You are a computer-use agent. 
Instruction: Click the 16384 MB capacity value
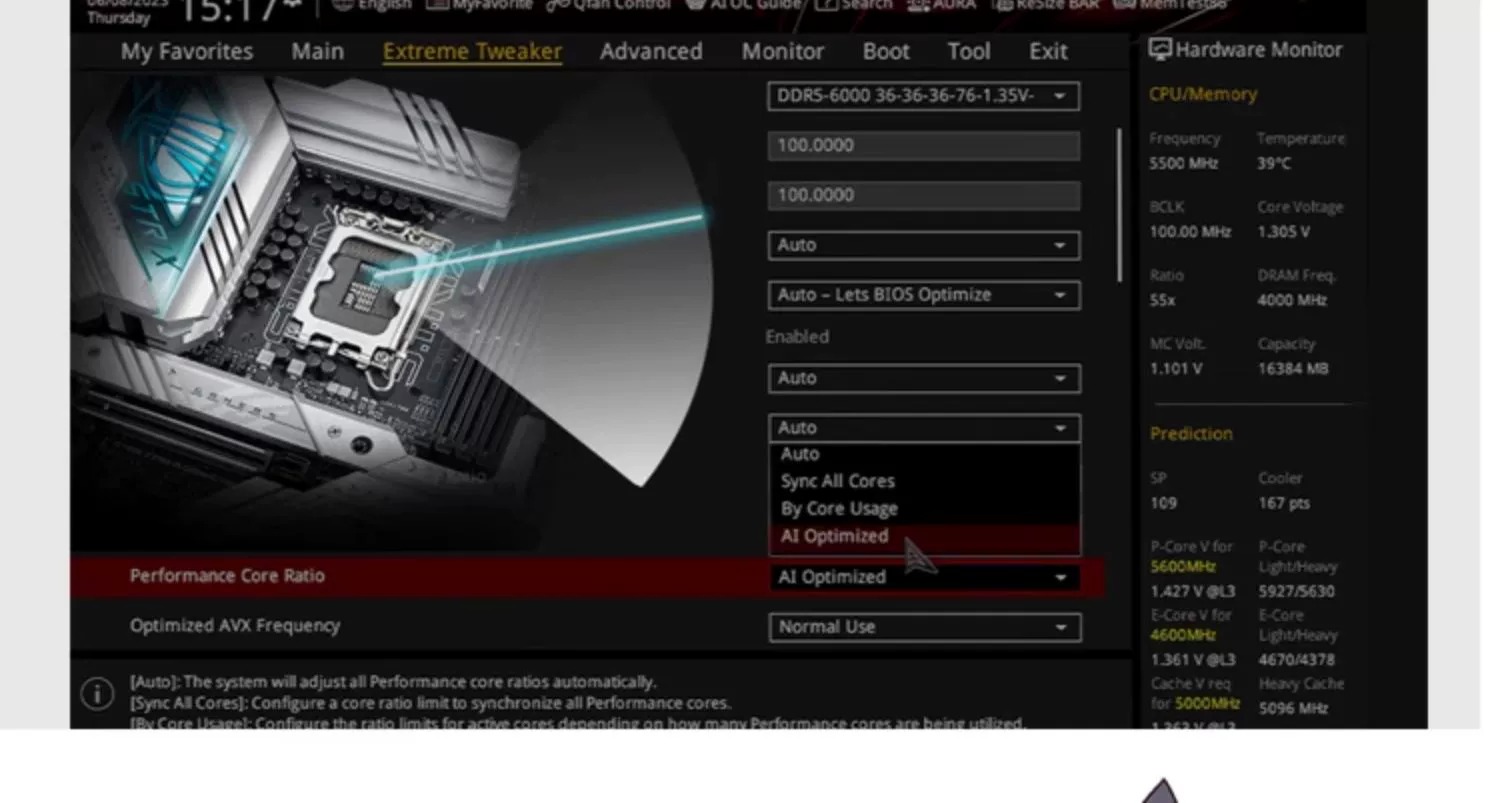click(x=1293, y=369)
